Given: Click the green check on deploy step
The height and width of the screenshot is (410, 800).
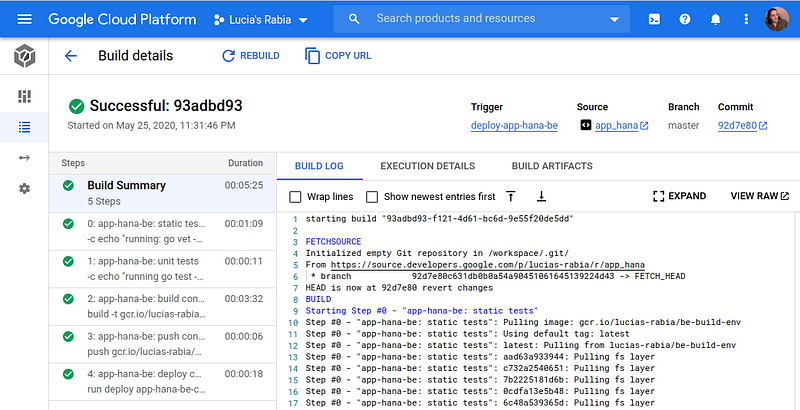Looking at the screenshot, I should 68,374.
